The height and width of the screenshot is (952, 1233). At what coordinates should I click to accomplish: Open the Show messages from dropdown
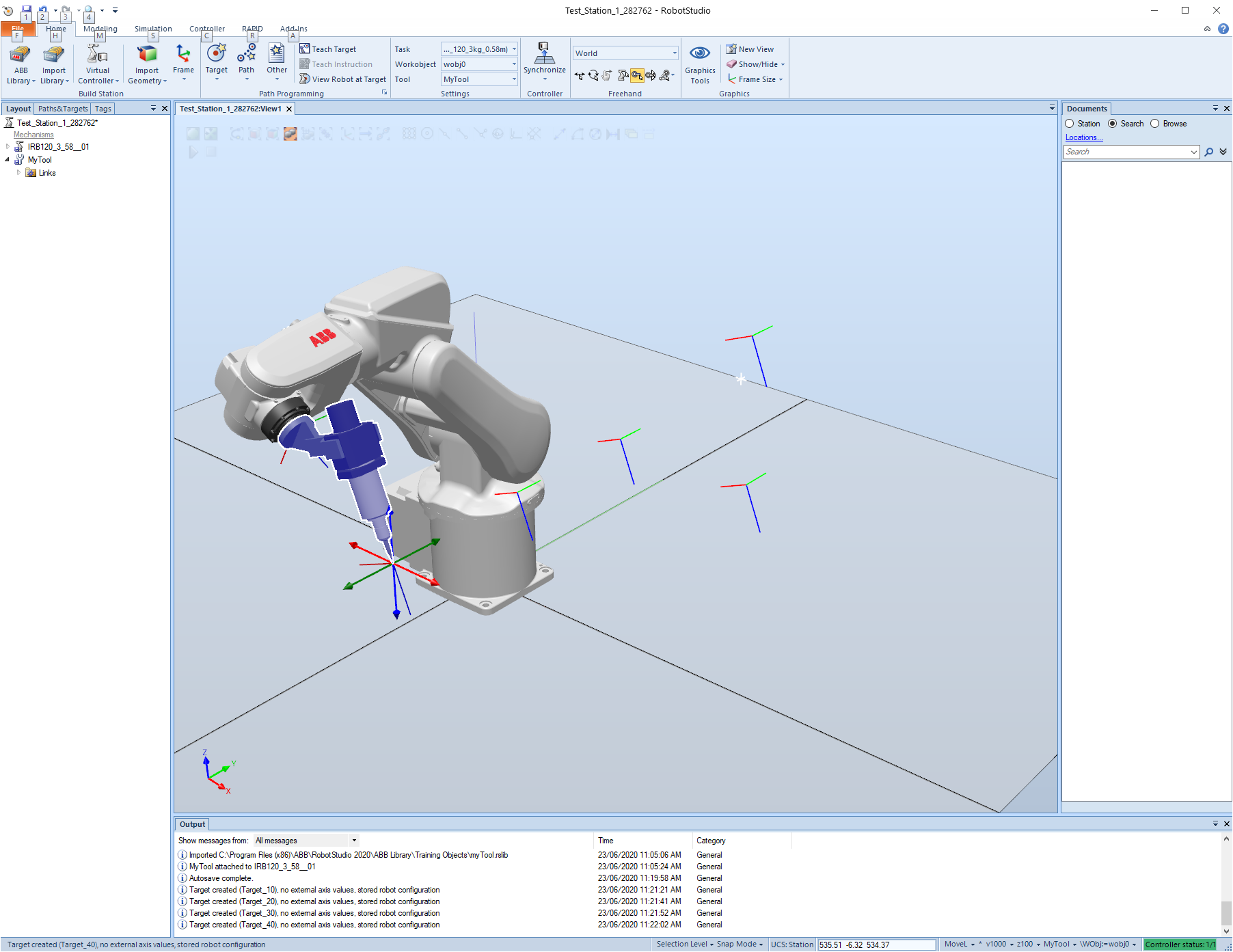coord(353,841)
